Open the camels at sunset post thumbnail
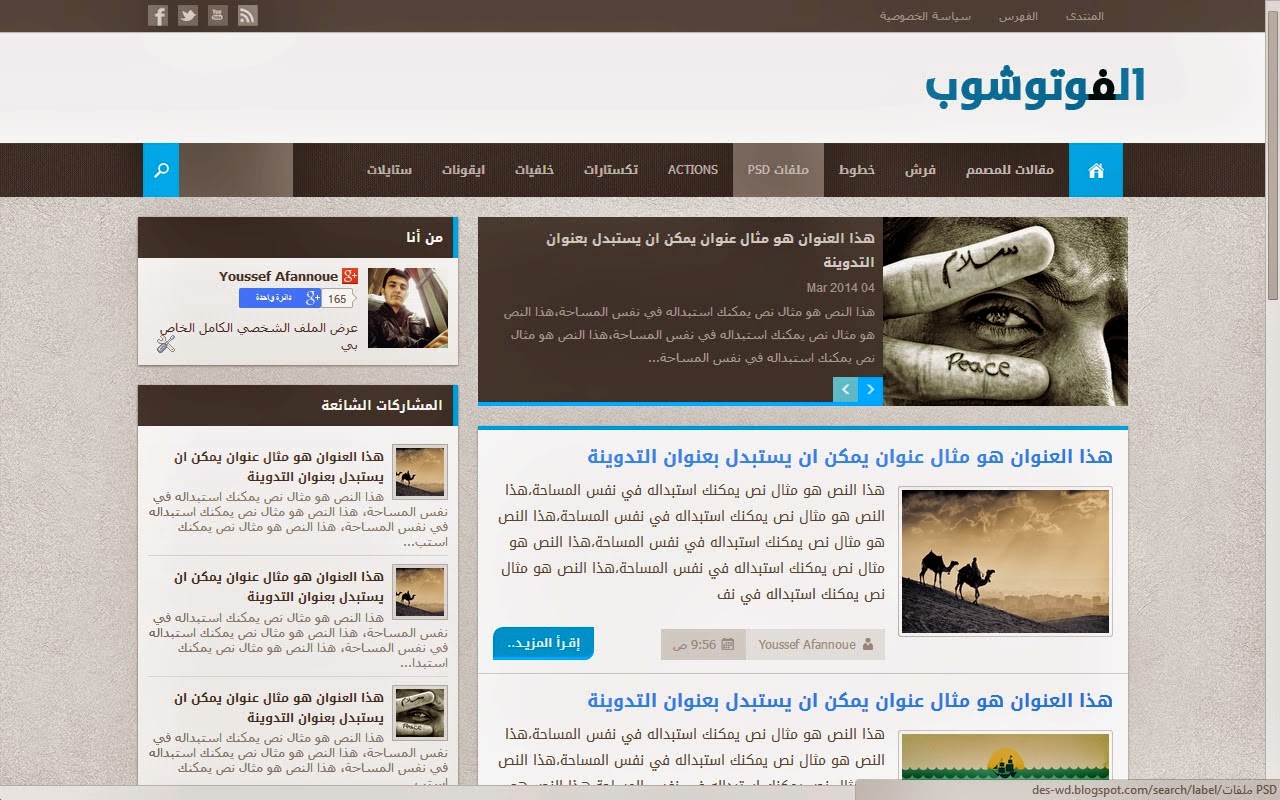The height and width of the screenshot is (800, 1280). (x=1006, y=561)
